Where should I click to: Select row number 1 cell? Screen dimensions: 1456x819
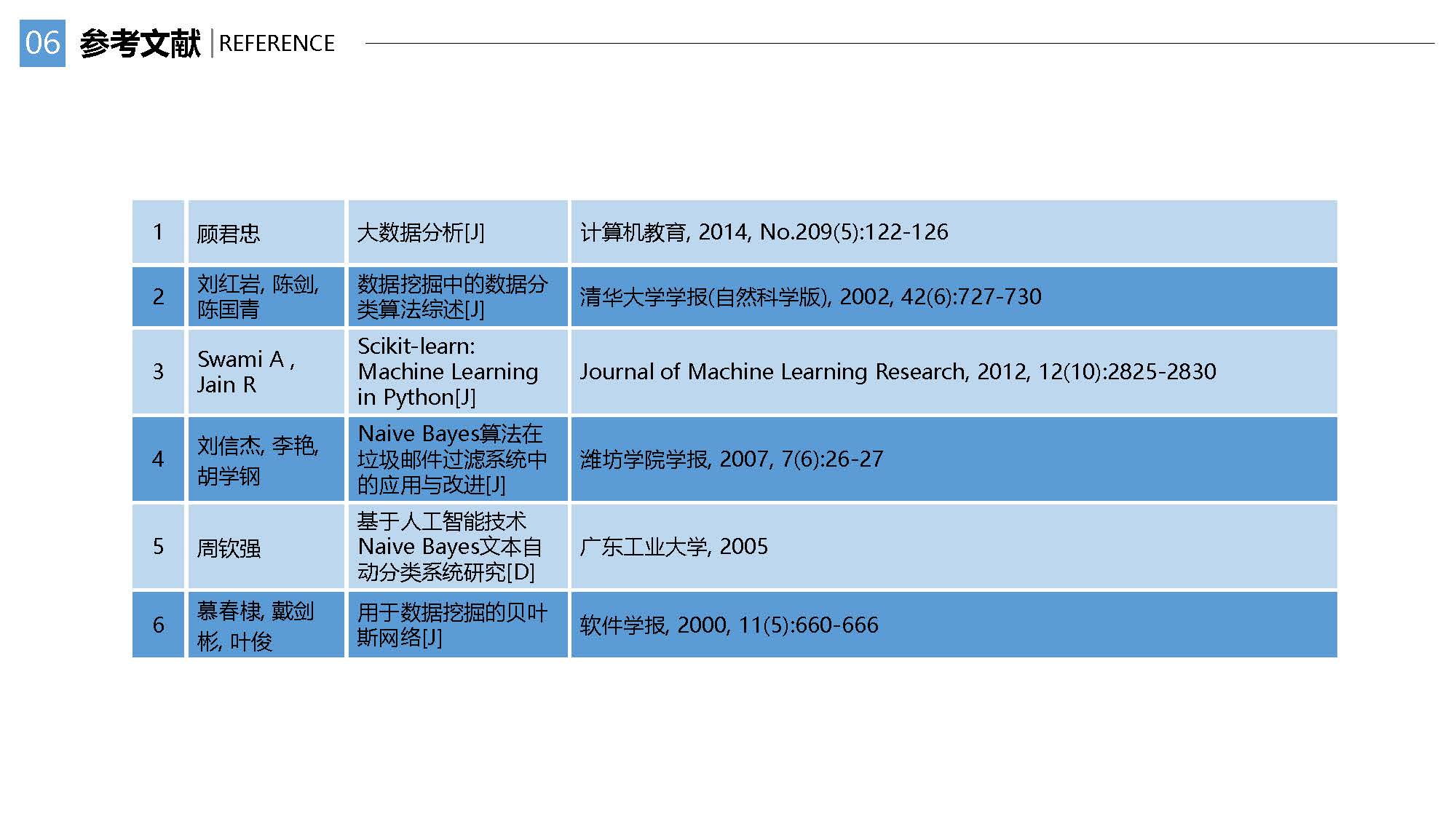coord(158,232)
